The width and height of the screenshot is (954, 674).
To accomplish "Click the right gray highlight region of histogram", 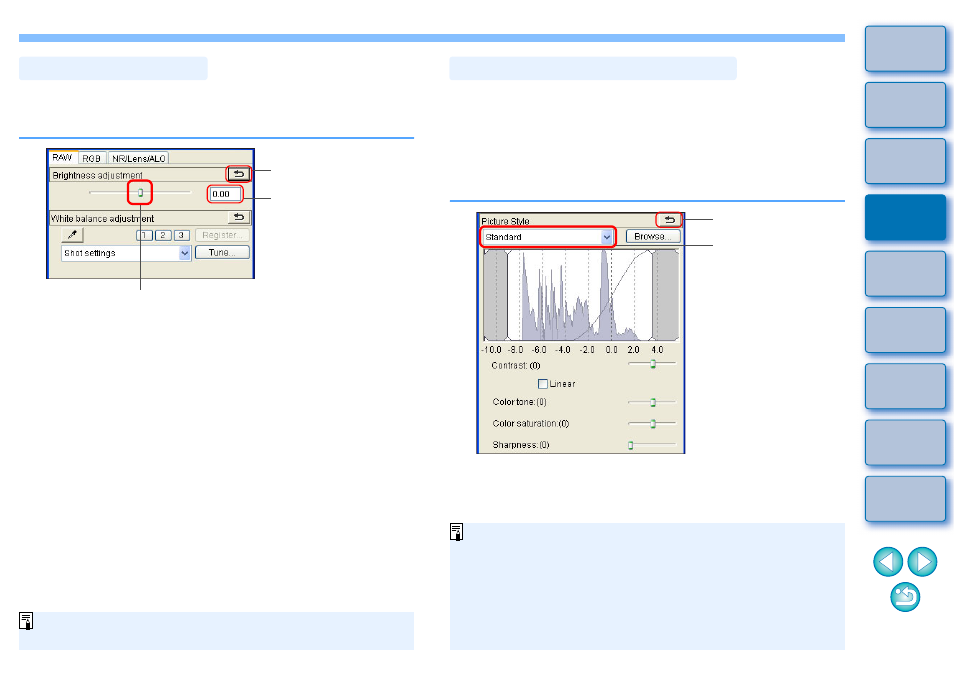I will point(666,295).
